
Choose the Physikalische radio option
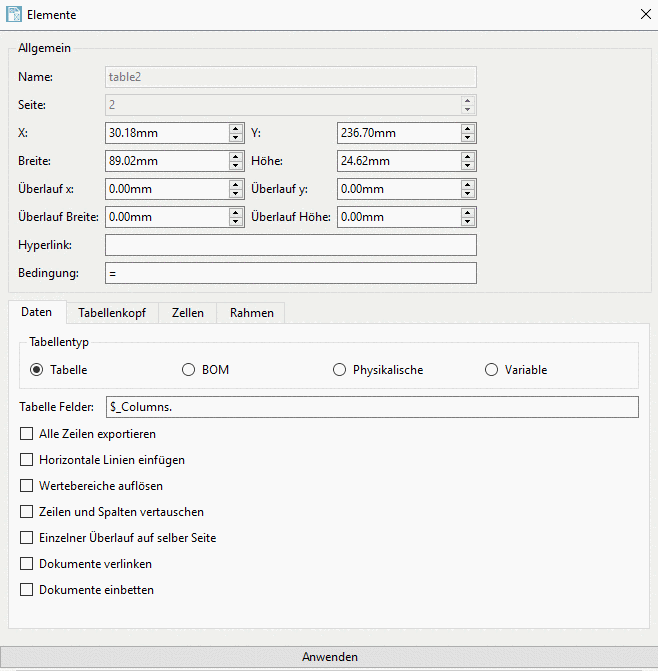coord(339,370)
